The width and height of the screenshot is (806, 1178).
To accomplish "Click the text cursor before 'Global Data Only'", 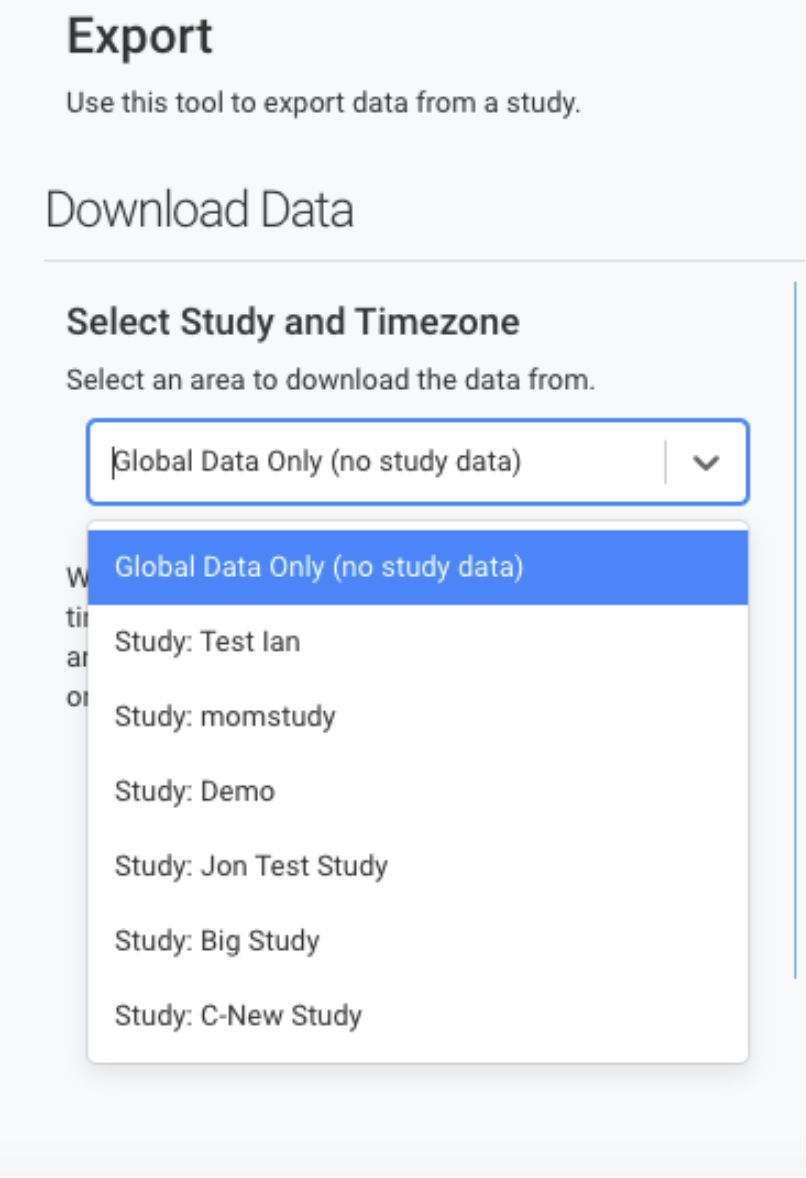I will (x=113, y=463).
